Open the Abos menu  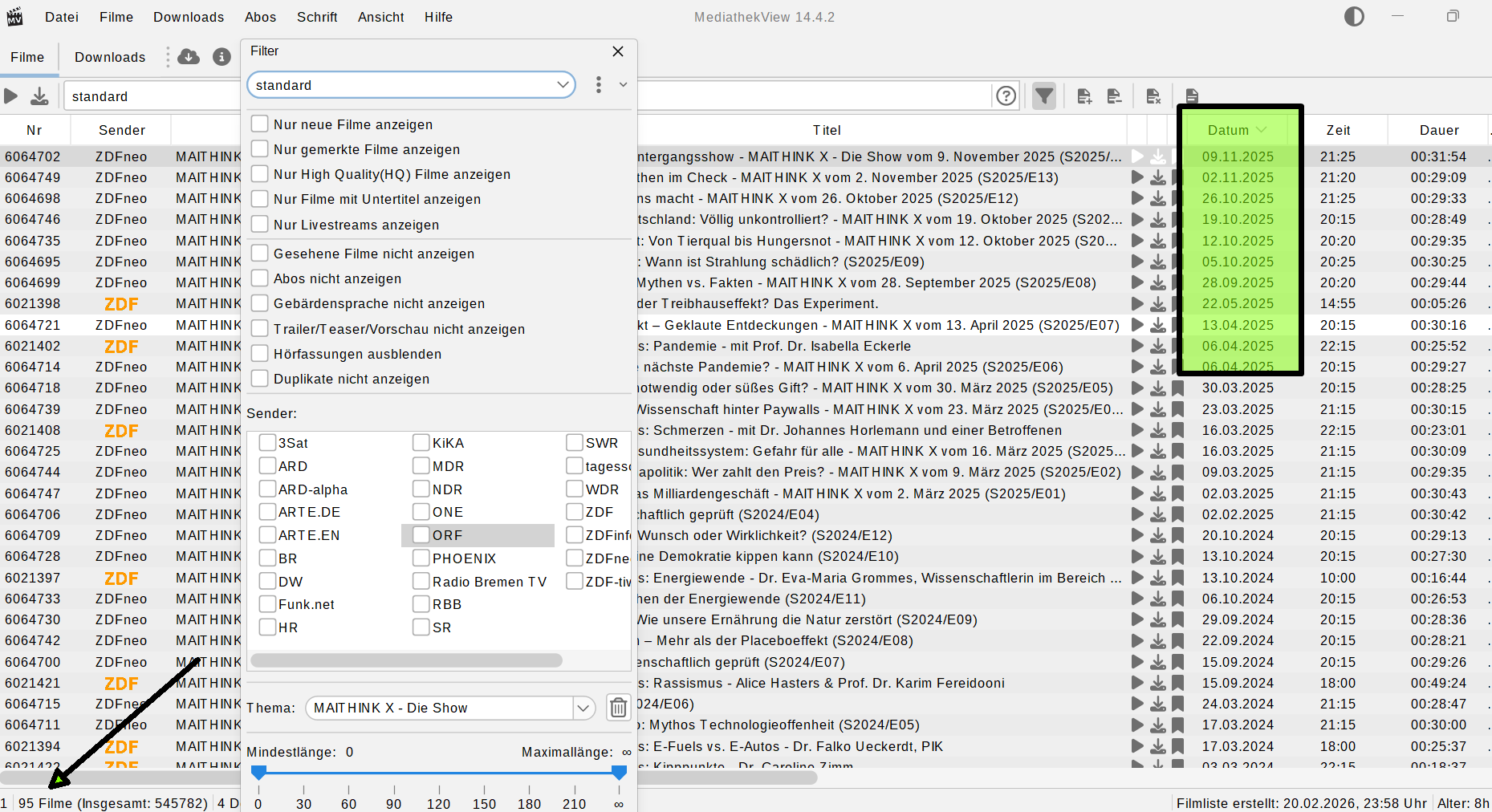(260, 17)
